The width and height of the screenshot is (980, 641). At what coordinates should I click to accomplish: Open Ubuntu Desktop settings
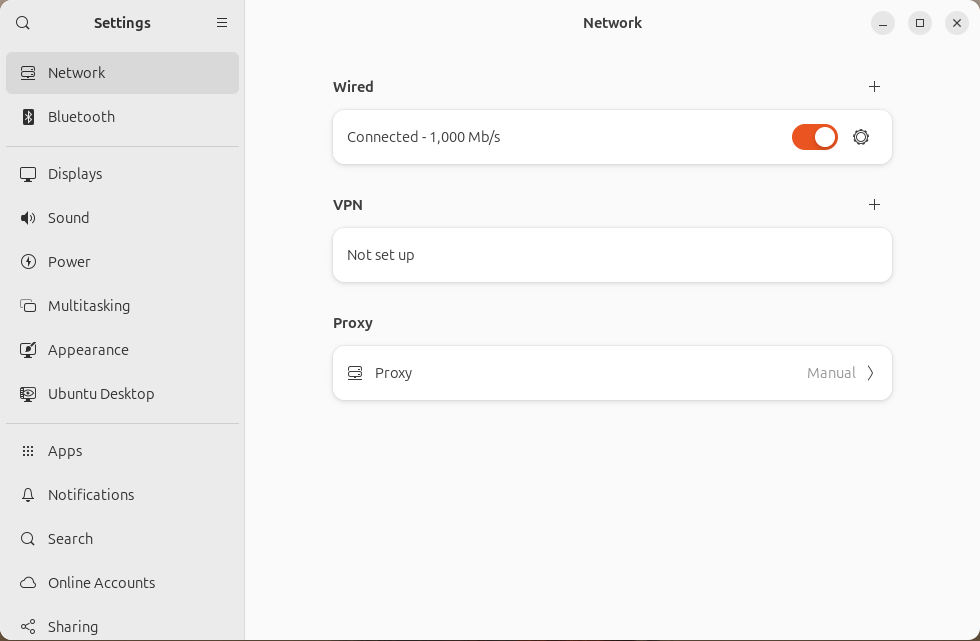click(100, 394)
